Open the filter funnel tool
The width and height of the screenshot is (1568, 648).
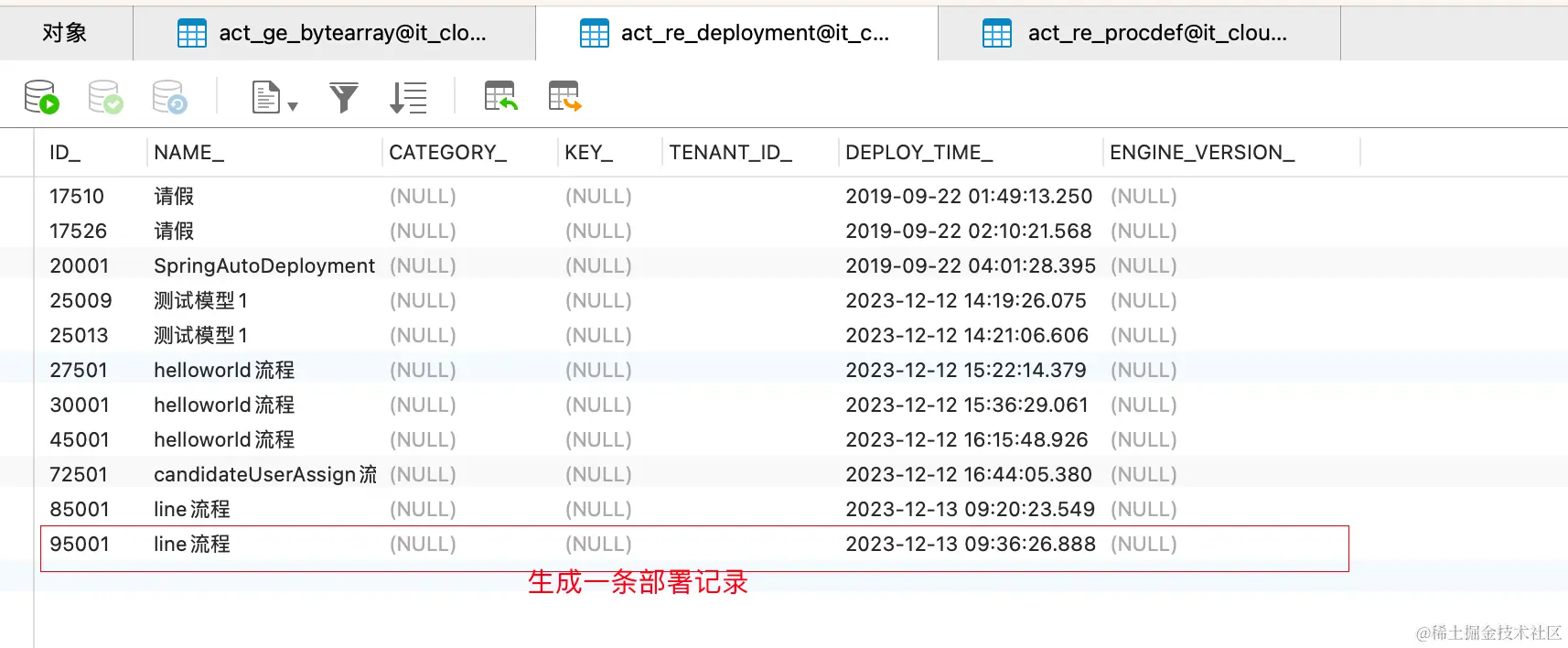pos(344,97)
